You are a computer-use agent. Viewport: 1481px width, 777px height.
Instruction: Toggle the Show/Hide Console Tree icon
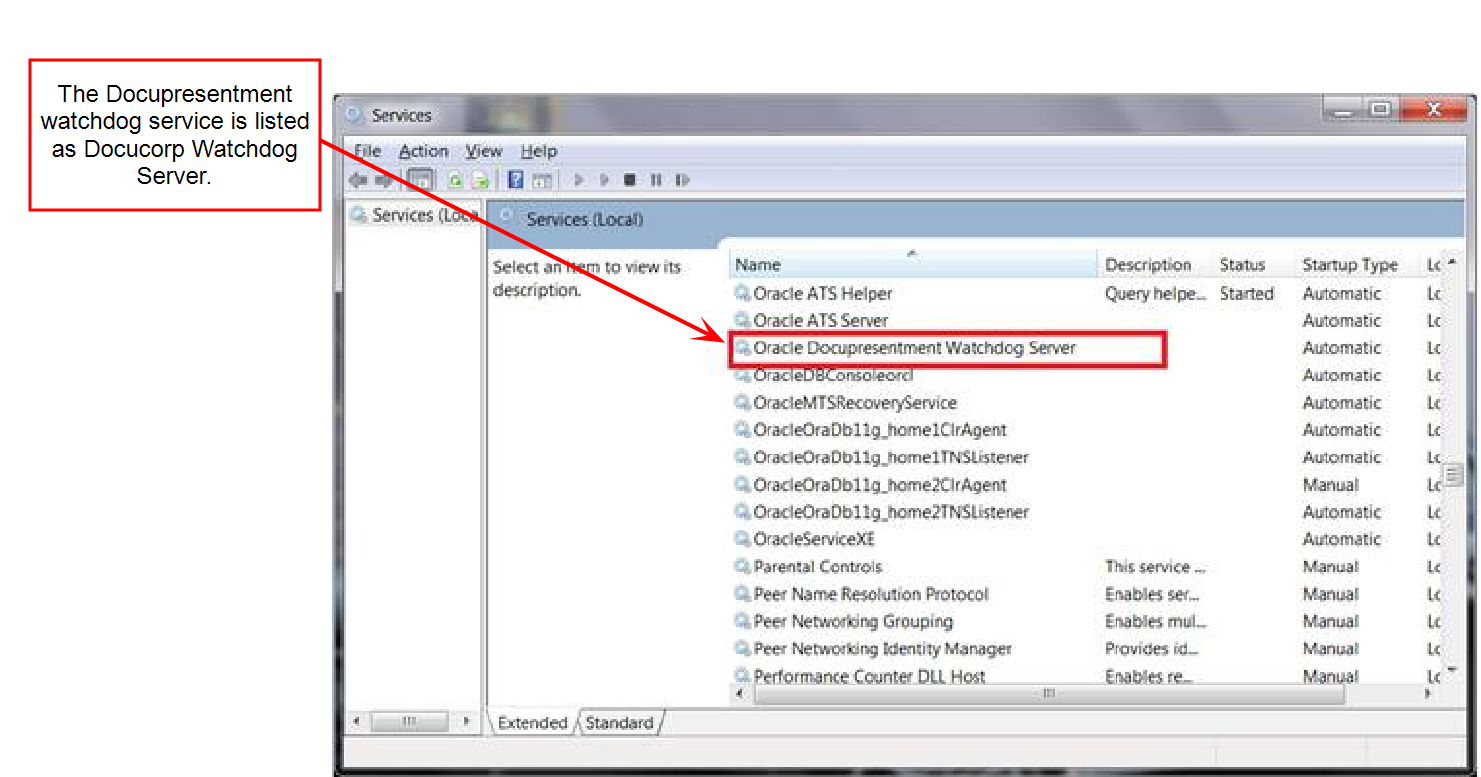pyautogui.click(x=421, y=180)
